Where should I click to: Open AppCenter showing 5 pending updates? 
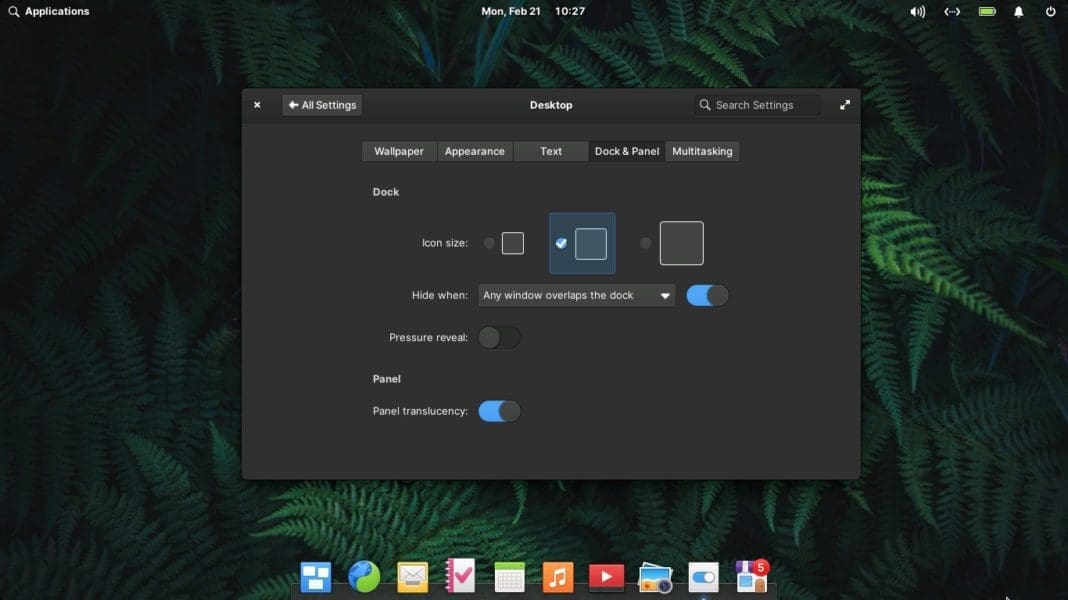[751, 576]
